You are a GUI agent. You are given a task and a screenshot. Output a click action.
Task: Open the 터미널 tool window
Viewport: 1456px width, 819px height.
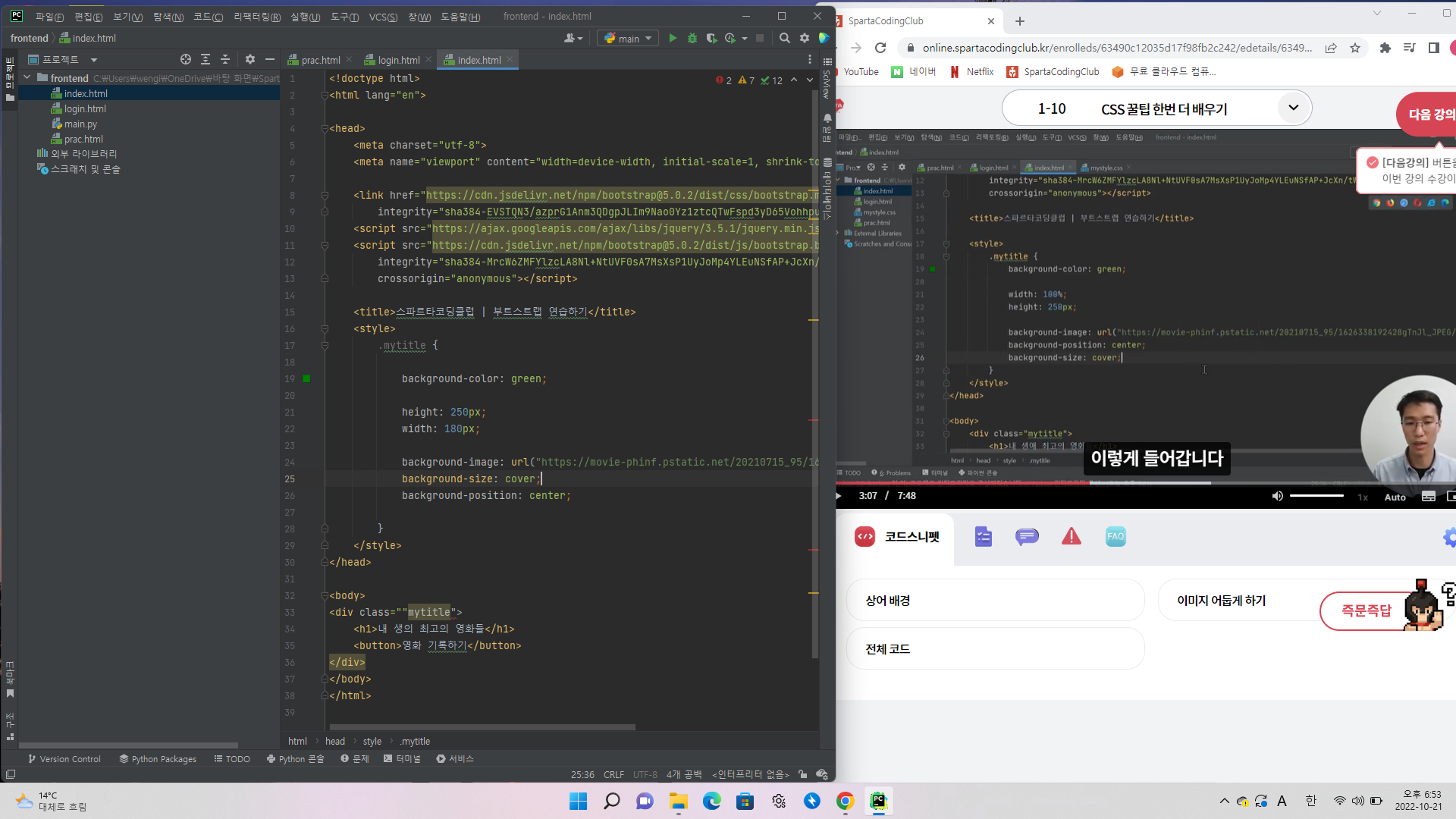coord(402,759)
